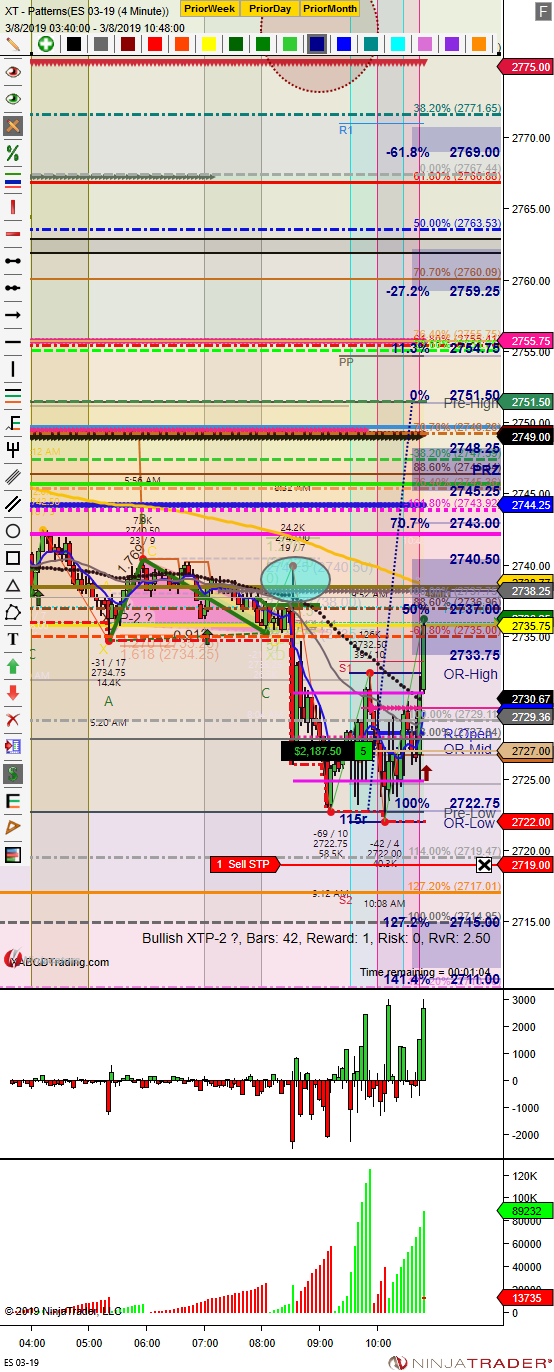
Task: Click the $2,187.50 position profit marker
Action: [x=318, y=751]
